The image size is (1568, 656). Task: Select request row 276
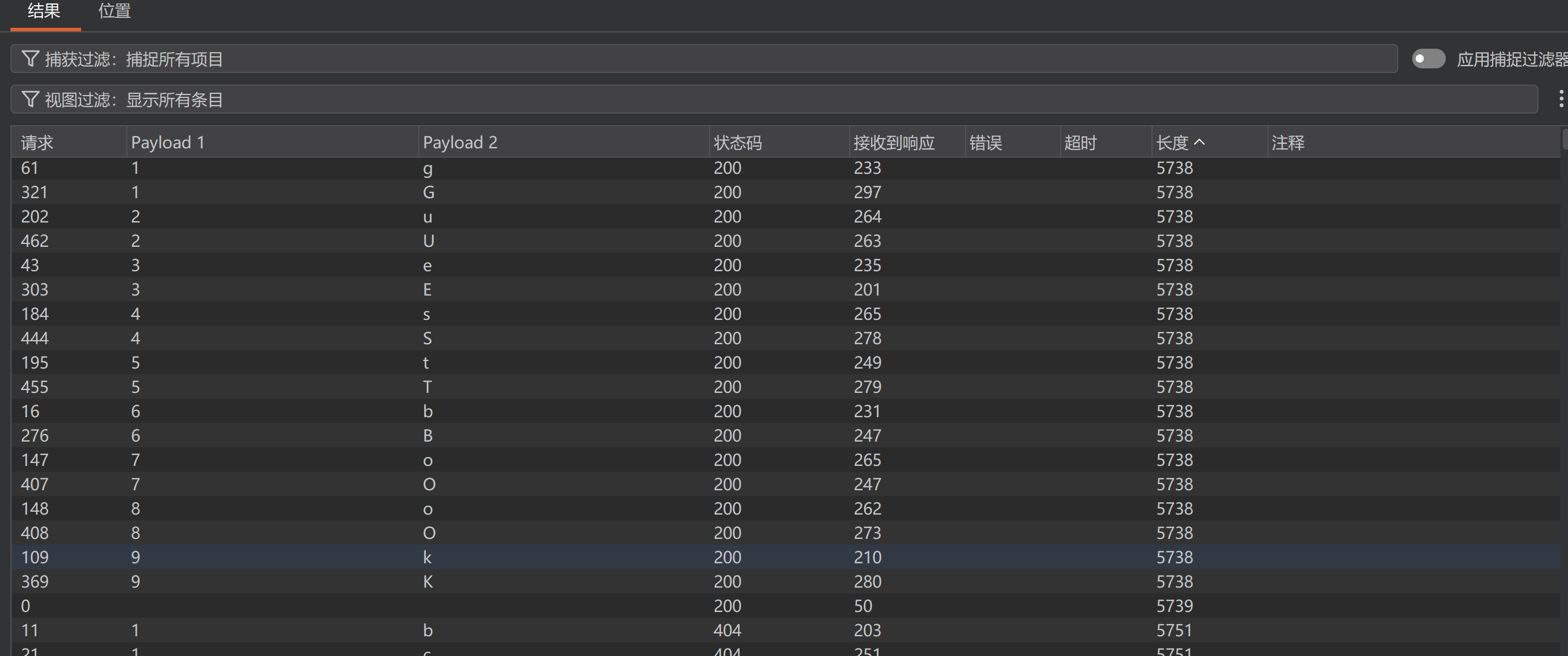tap(785, 436)
